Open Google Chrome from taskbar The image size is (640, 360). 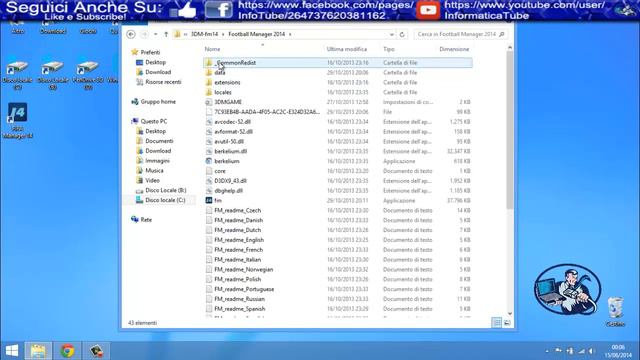tap(67, 351)
